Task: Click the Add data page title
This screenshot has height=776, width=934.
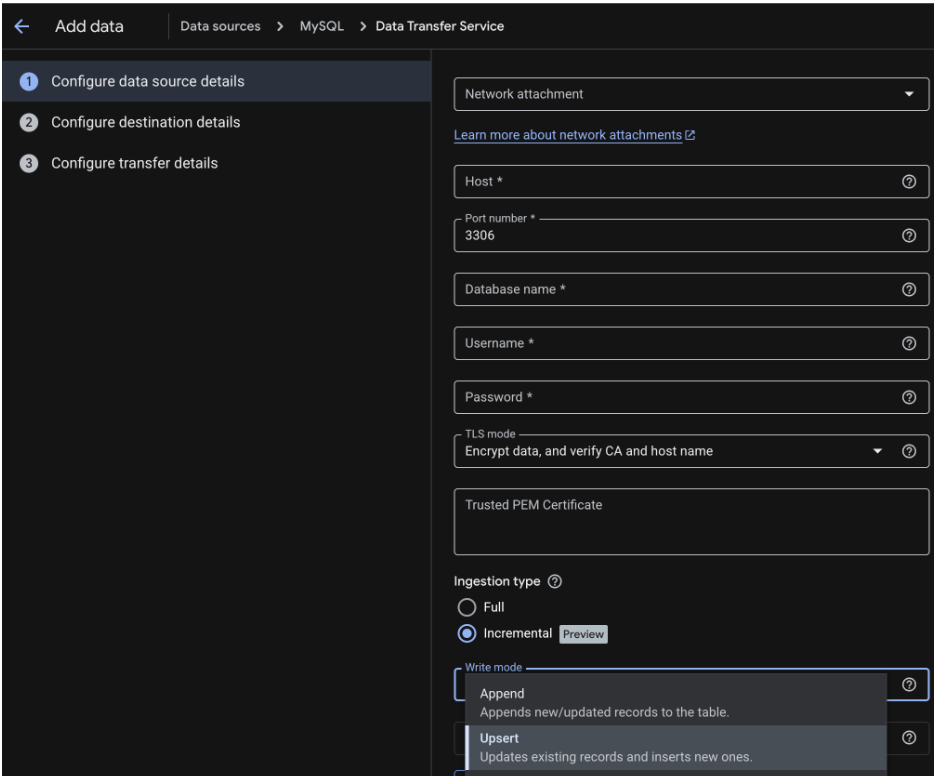Action: click(x=89, y=26)
